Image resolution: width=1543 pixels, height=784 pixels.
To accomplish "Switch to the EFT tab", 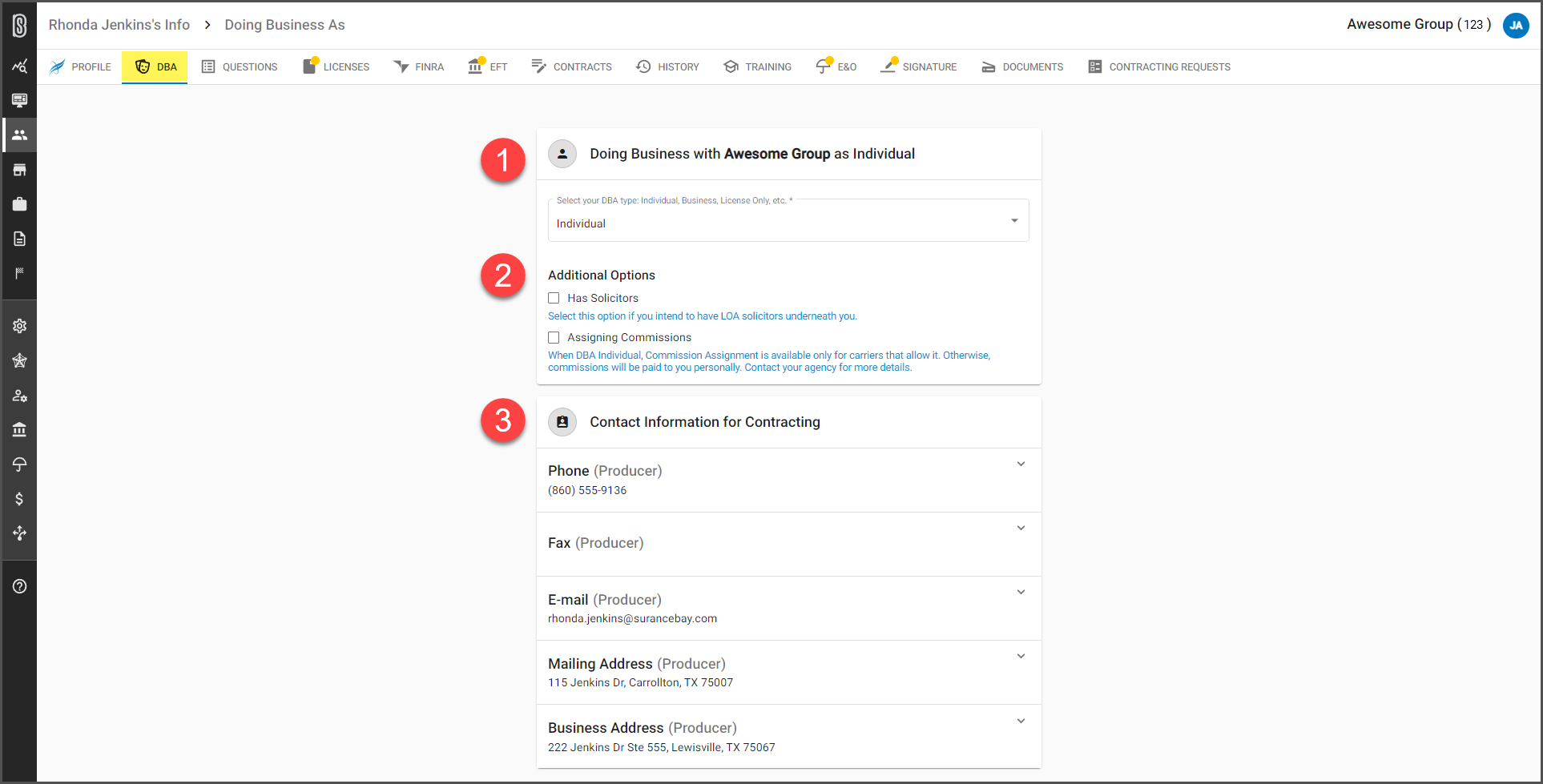I will tap(488, 67).
